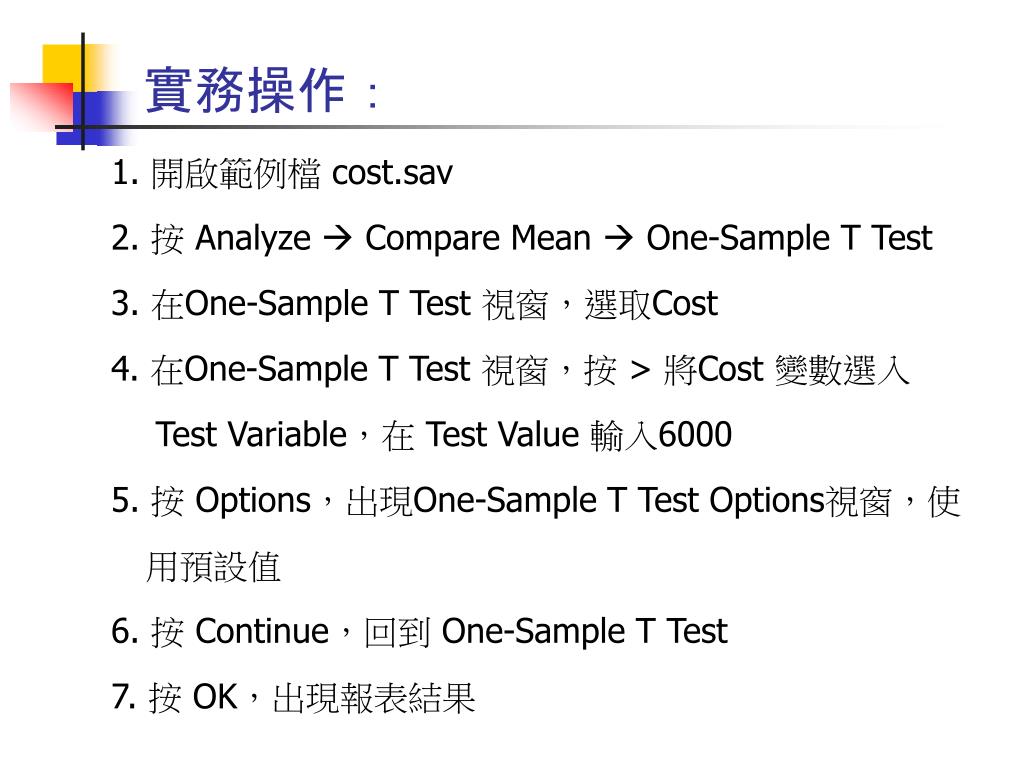Click 出現報表結果 text in step 7

coord(374,697)
